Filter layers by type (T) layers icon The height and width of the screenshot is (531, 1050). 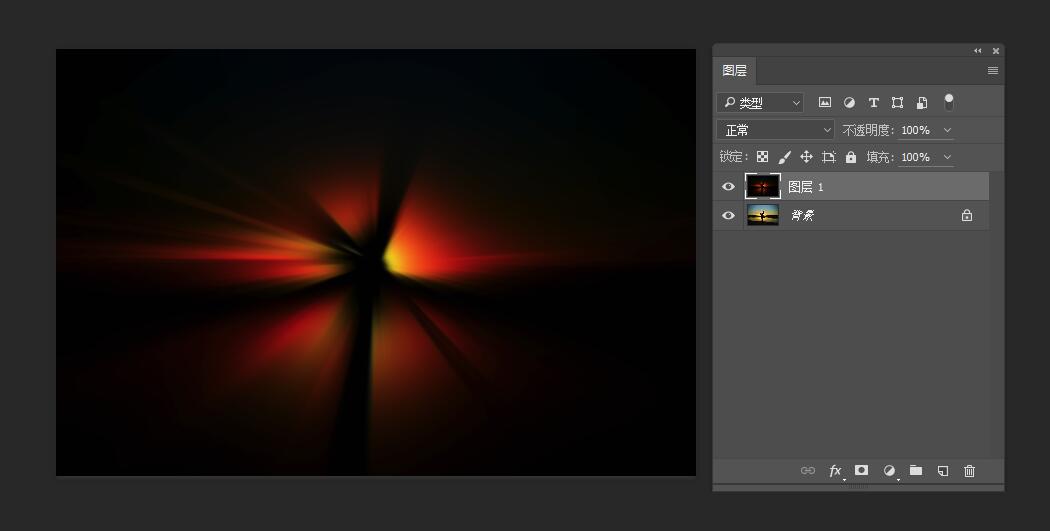pos(873,102)
